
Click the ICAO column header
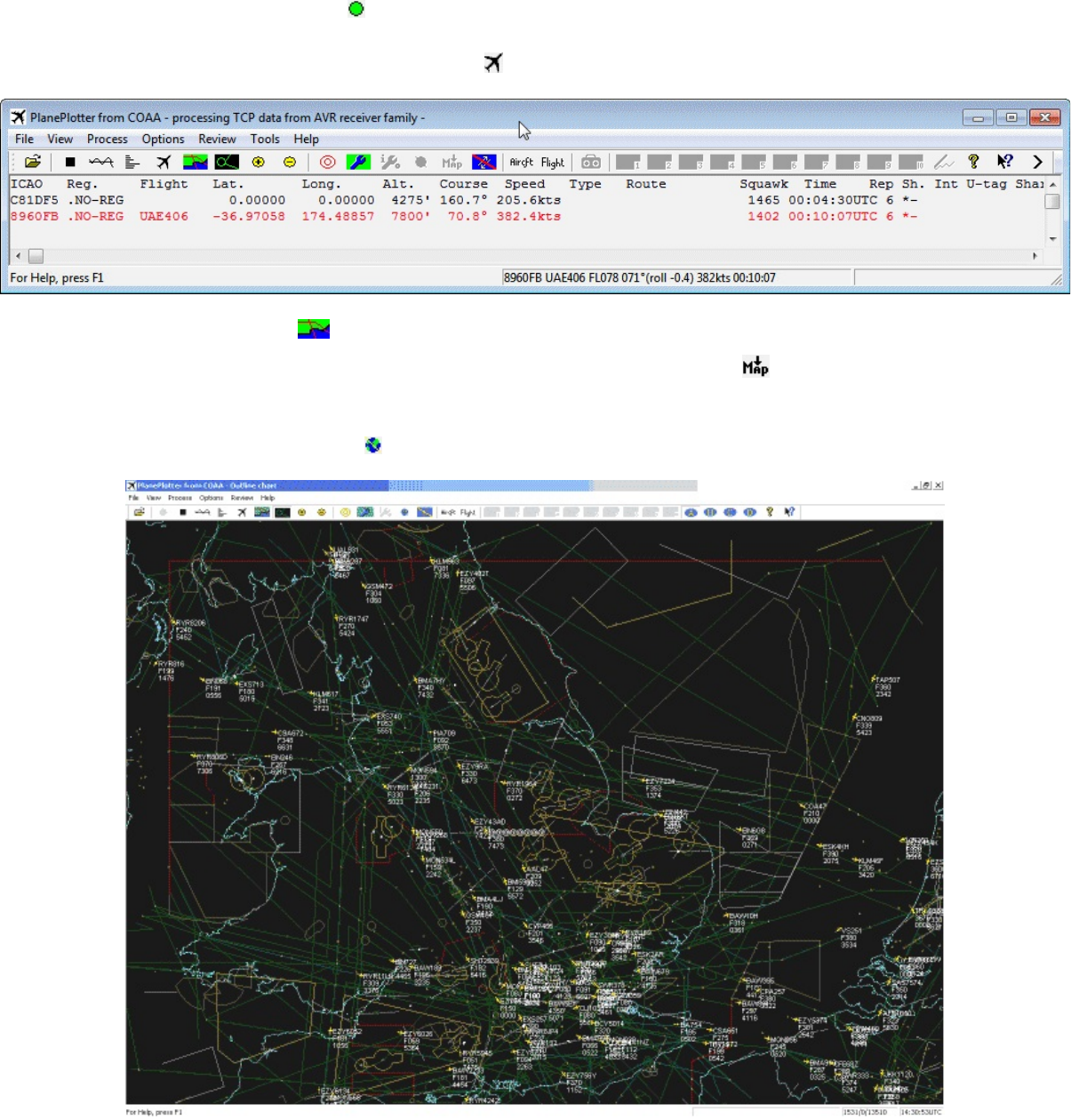click(27, 184)
